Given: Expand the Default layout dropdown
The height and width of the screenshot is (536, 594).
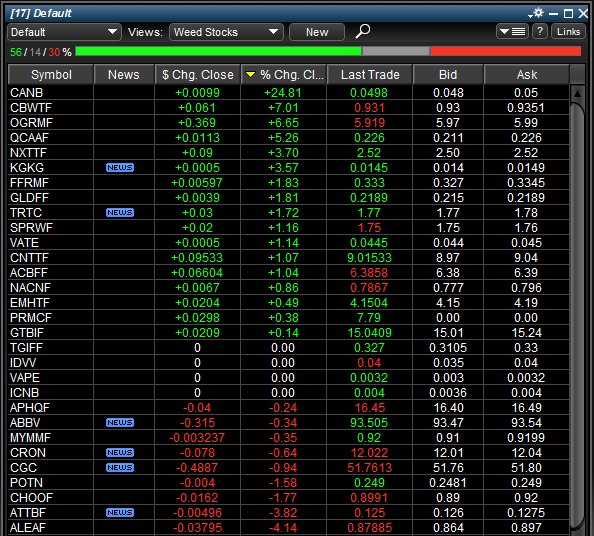Looking at the screenshot, I should [64, 32].
